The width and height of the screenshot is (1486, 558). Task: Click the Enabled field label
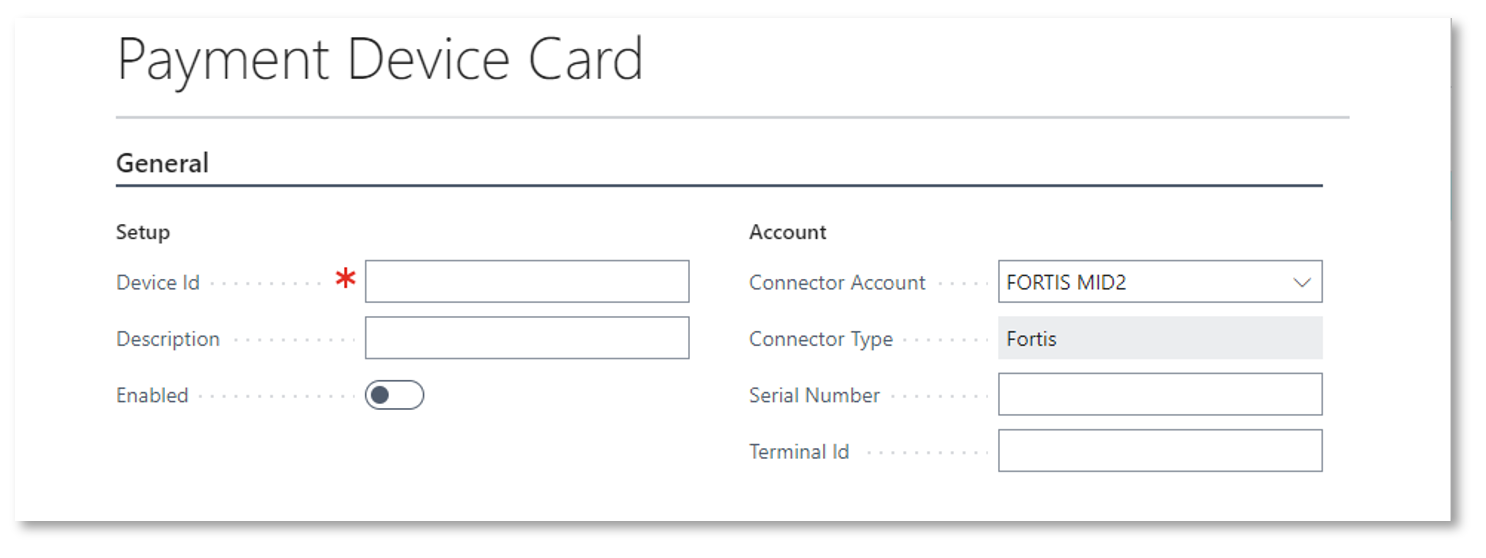[x=152, y=395]
